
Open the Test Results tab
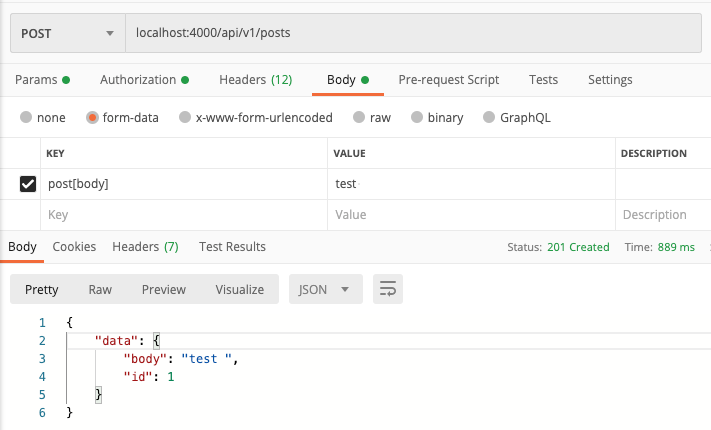tap(232, 247)
